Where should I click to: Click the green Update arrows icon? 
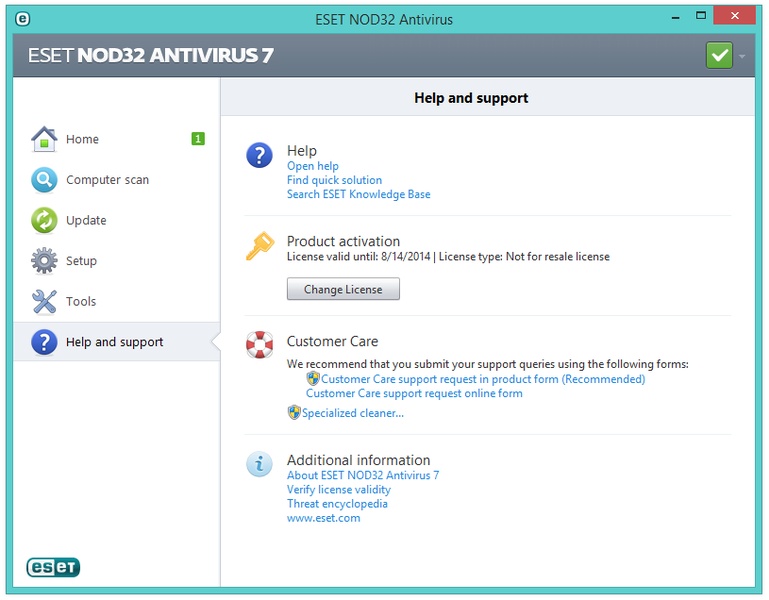tap(44, 220)
